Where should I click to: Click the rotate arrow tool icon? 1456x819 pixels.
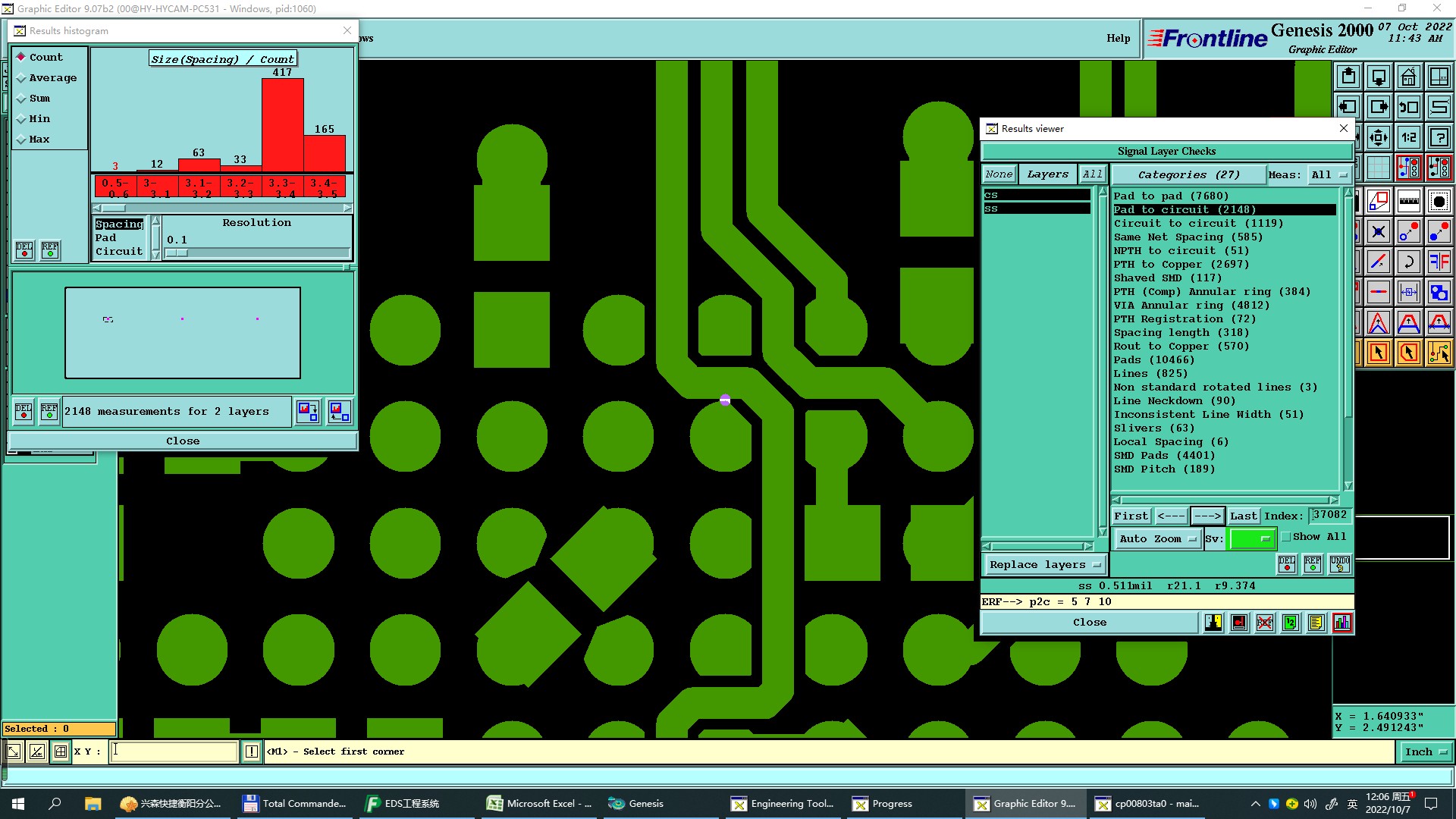coord(1408,262)
